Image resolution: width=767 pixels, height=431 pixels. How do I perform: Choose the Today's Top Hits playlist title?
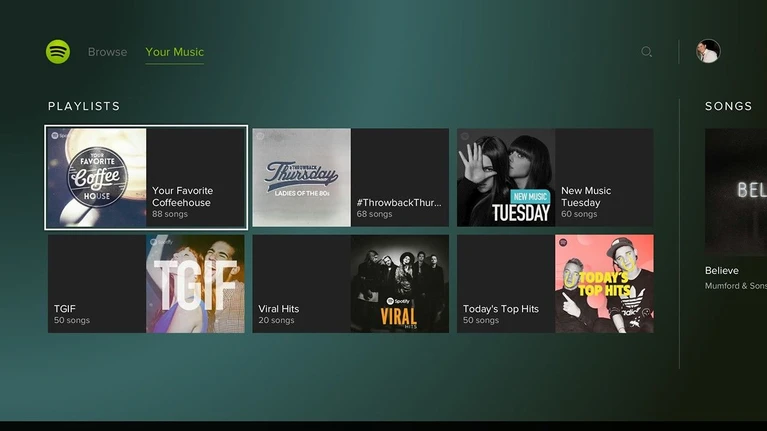pyautogui.click(x=500, y=309)
